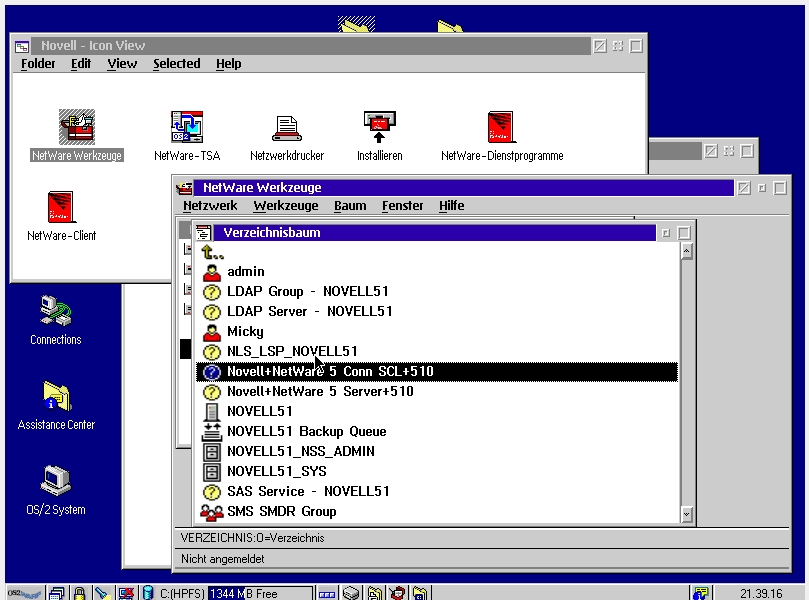Click the Micky user icon
The width and height of the screenshot is (809, 600).
point(212,332)
